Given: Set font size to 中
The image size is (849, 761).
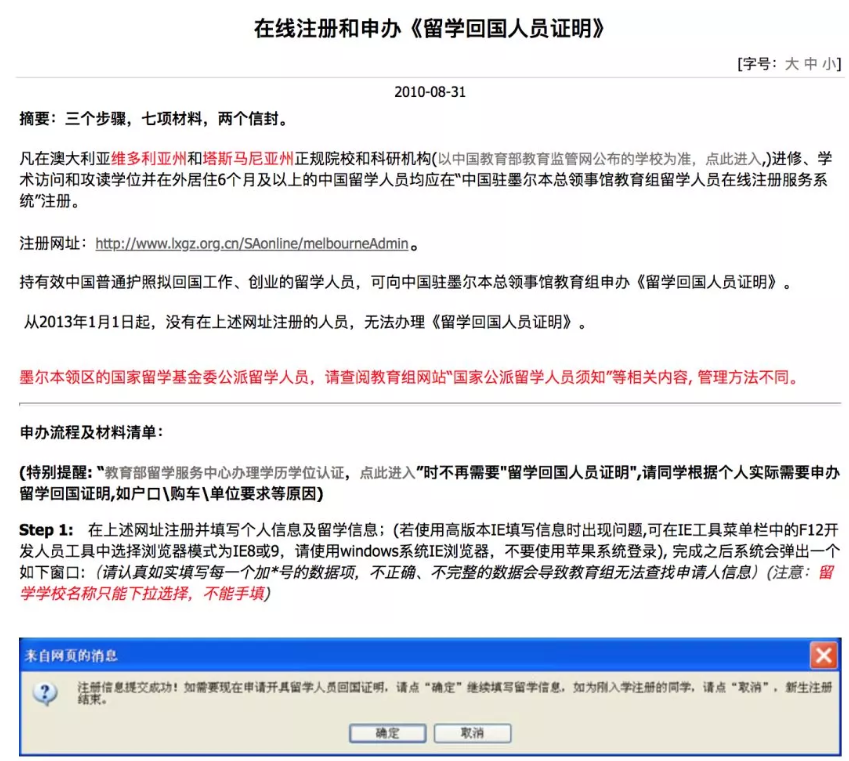Looking at the screenshot, I should pyautogui.click(x=811, y=63).
